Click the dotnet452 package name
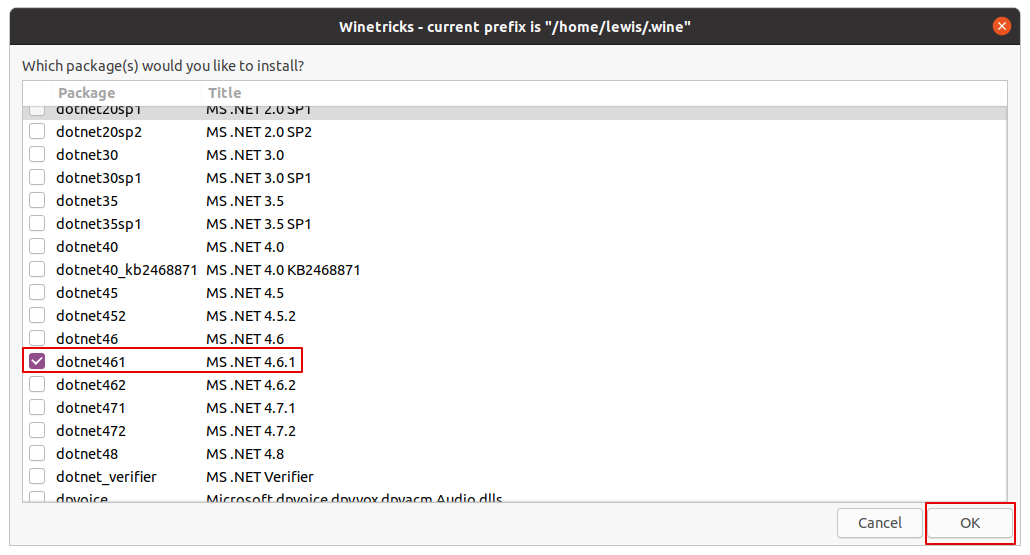Image resolution: width=1030 pixels, height=555 pixels. [91, 316]
